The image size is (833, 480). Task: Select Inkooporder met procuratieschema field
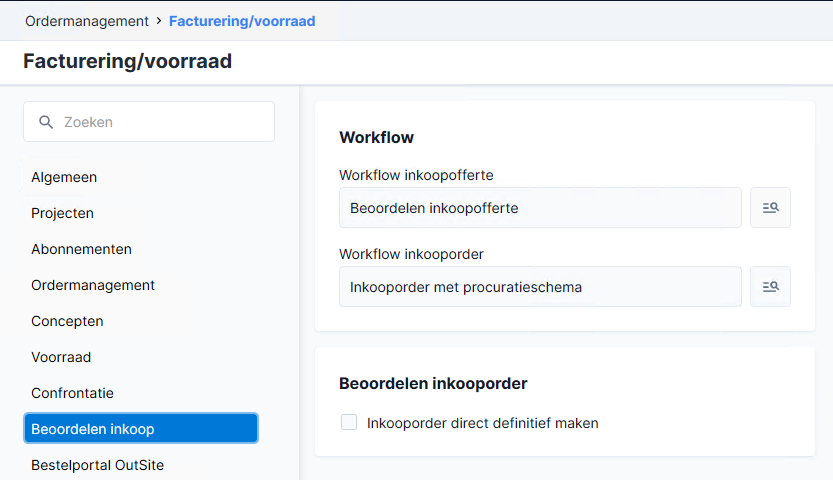point(540,287)
